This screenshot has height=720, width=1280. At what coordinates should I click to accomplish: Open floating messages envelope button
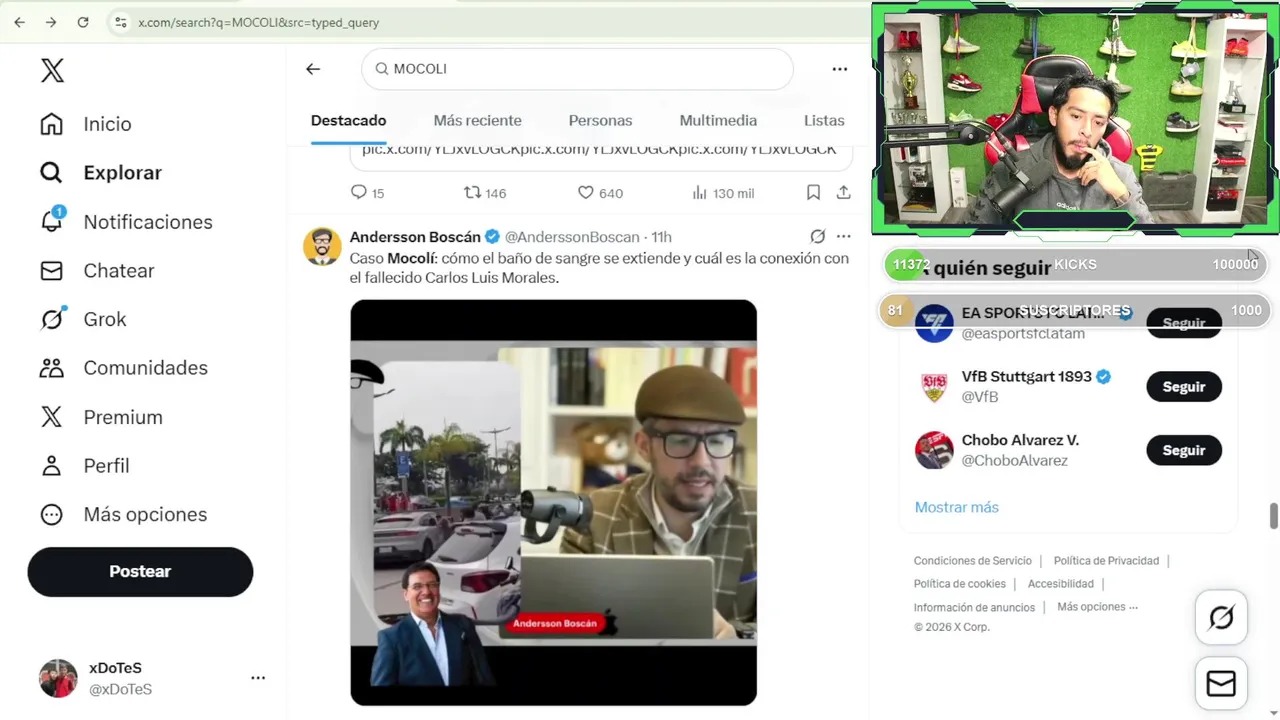(x=1221, y=684)
